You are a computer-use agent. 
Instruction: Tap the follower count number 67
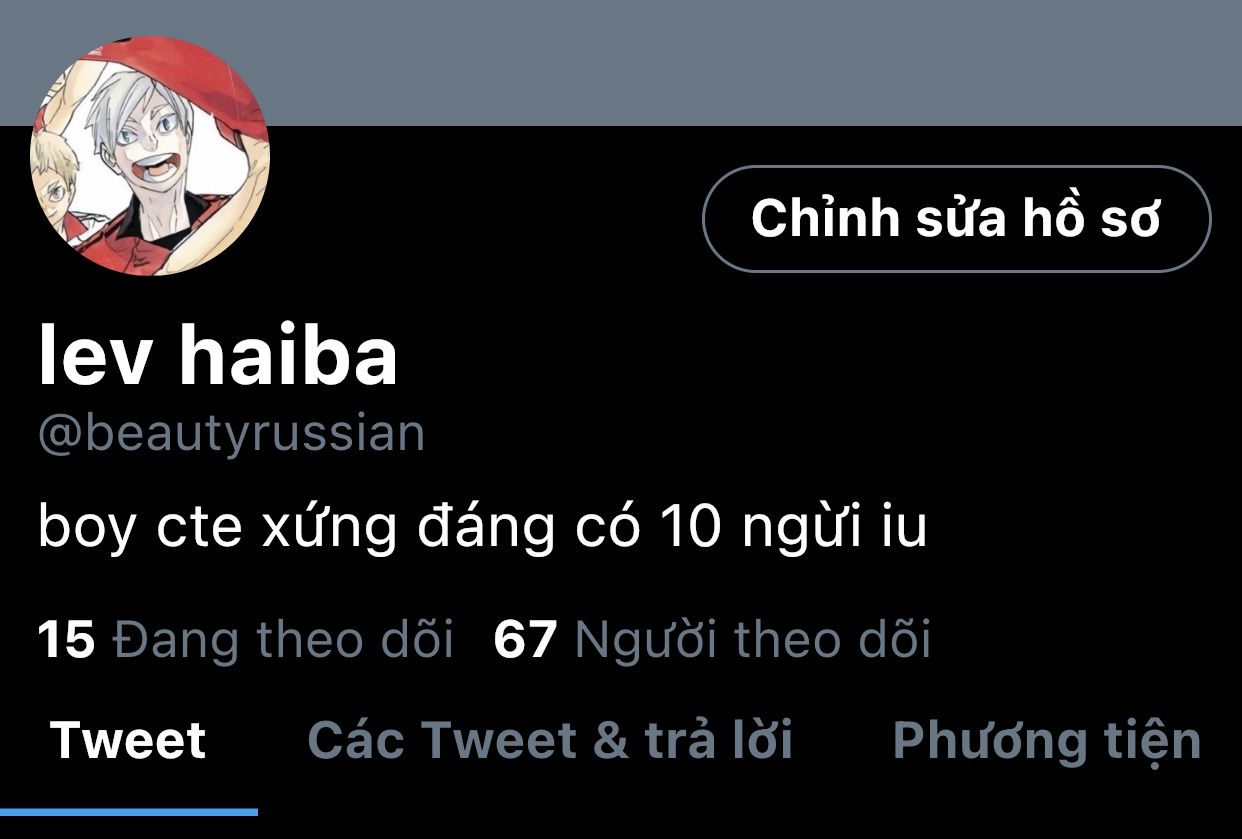(x=525, y=640)
